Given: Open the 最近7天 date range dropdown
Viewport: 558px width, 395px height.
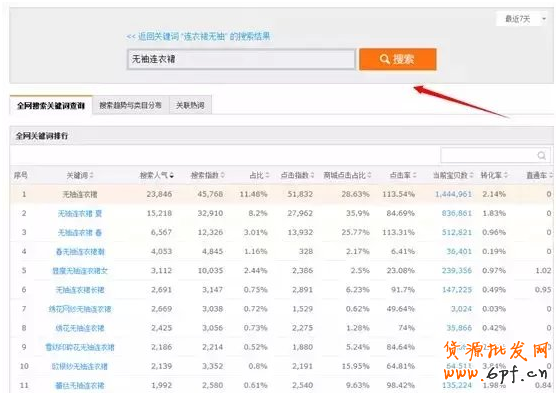Looking at the screenshot, I should (522, 19).
